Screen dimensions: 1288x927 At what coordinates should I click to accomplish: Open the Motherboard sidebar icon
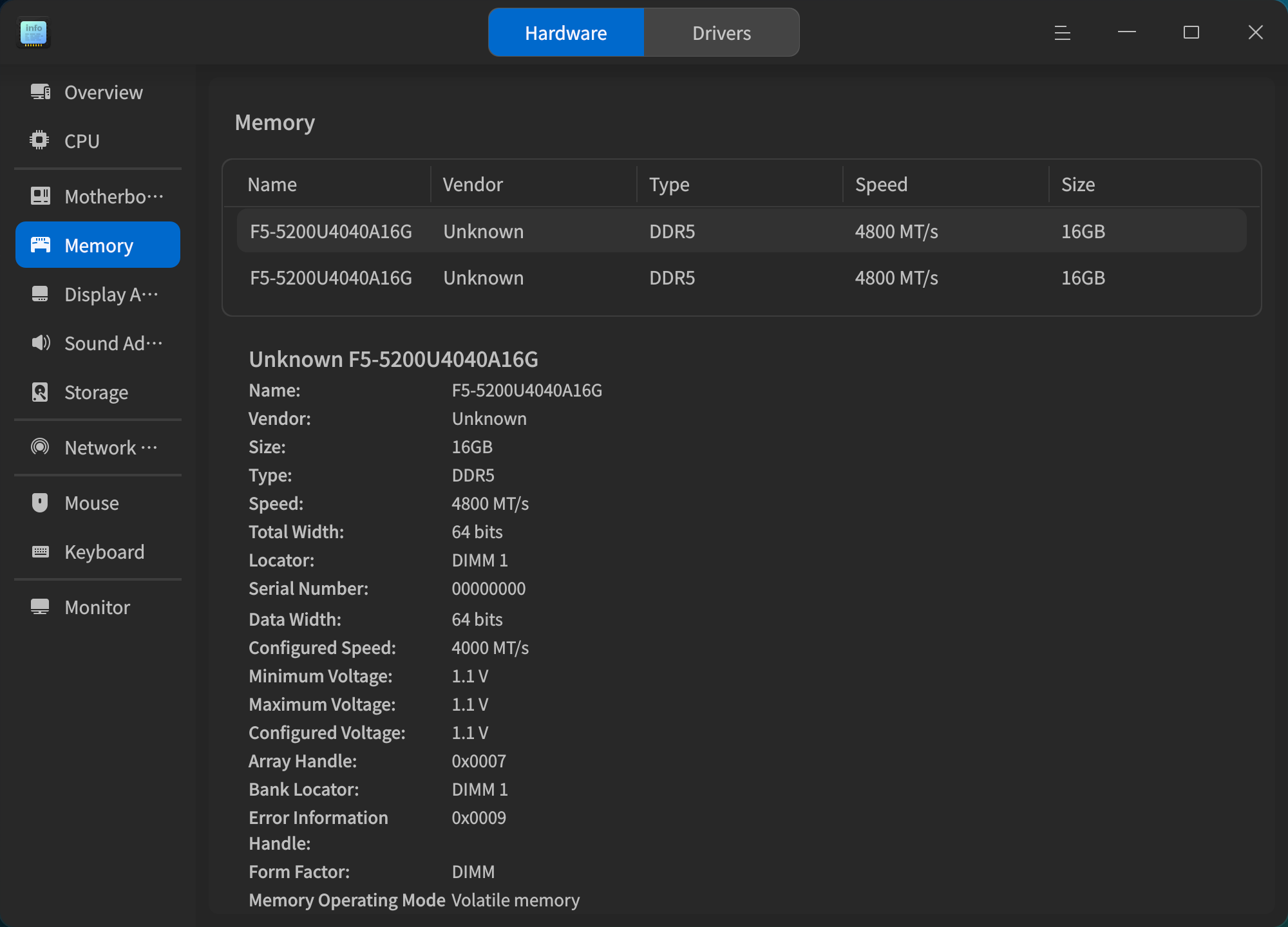click(41, 196)
